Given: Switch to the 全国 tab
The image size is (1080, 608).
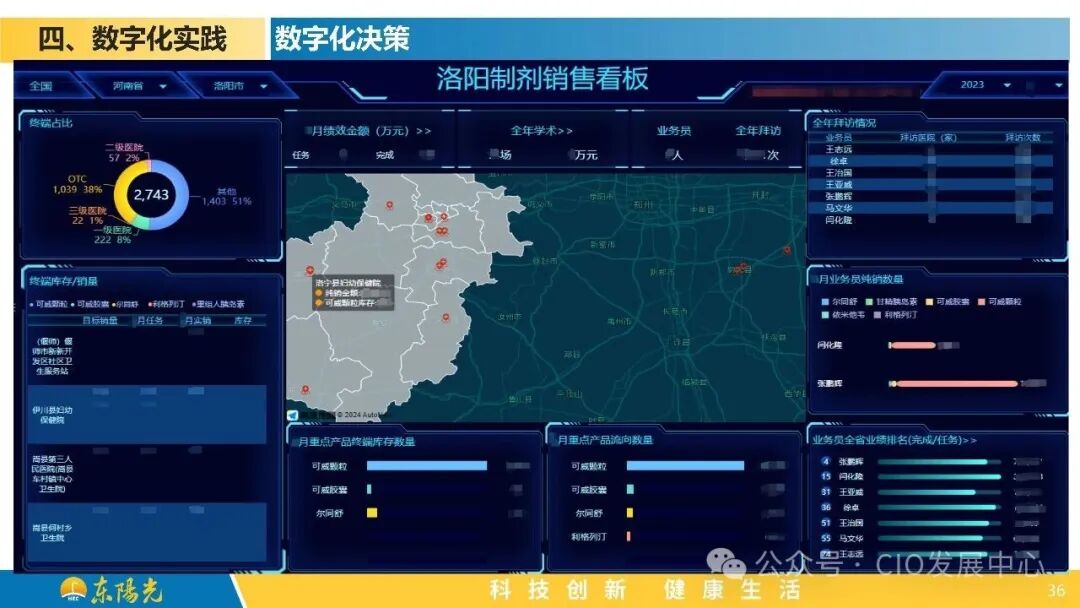Looking at the screenshot, I should 41,86.
